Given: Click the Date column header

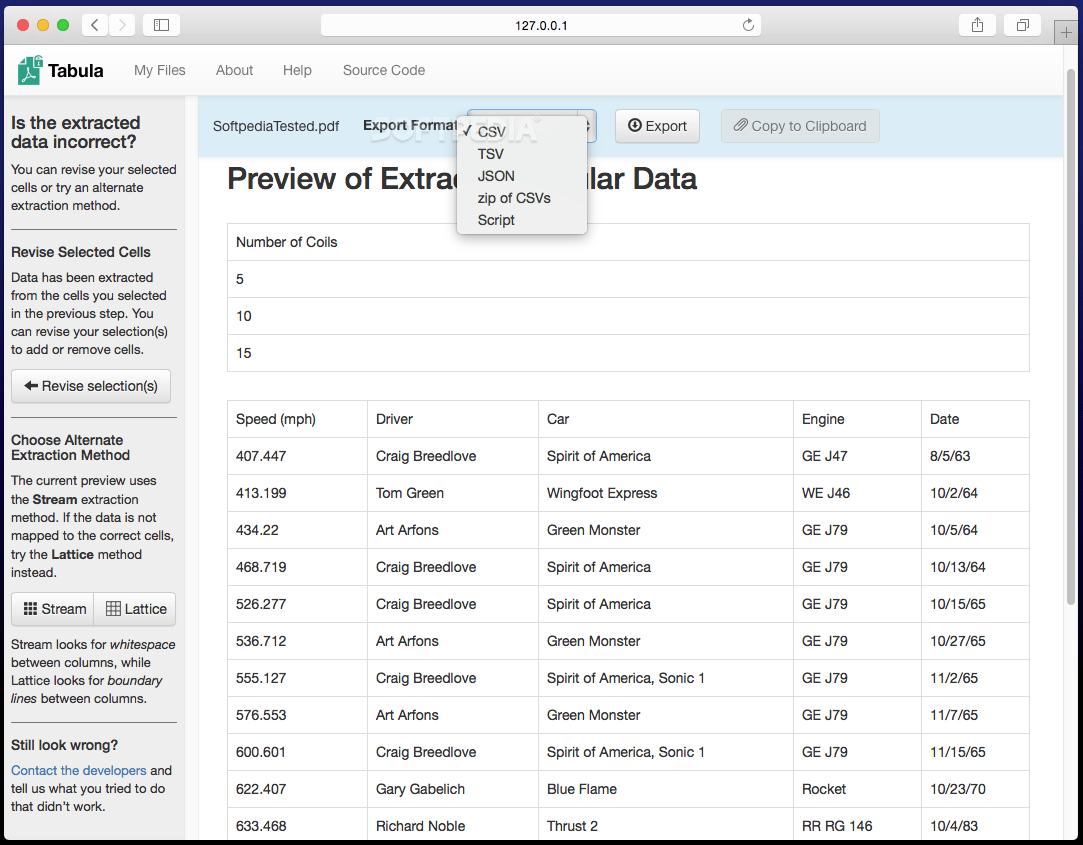Looking at the screenshot, I should click(975, 419).
